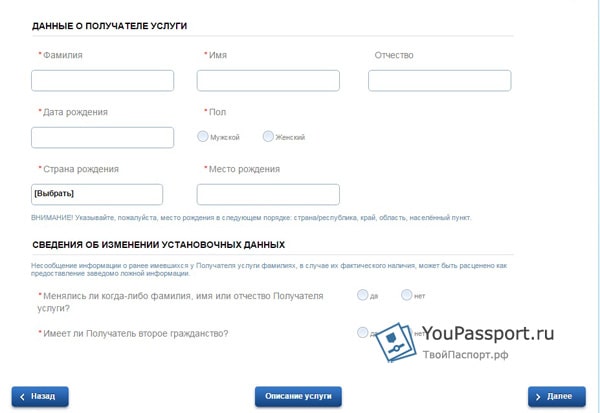Click the YouPassport.ru watermark text
The width and height of the screenshot is (600, 413).
point(488,333)
